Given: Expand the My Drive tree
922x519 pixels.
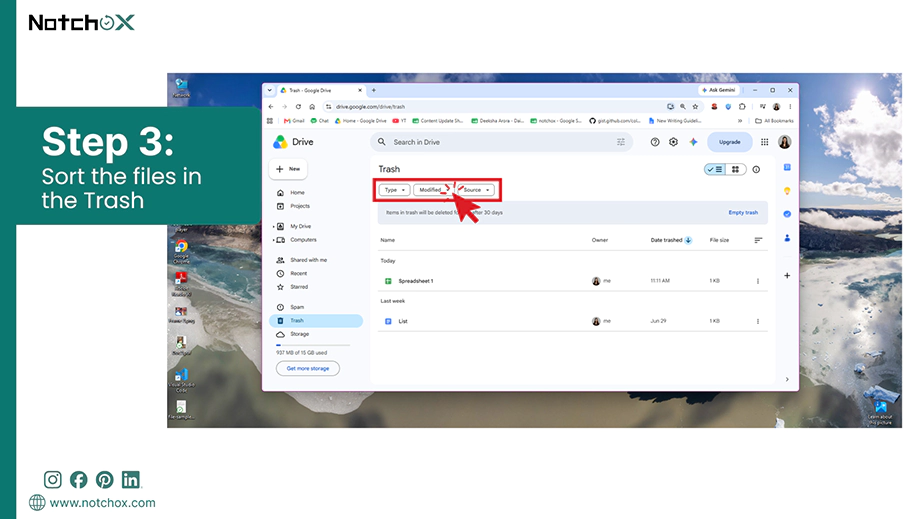Looking at the screenshot, I should tap(274, 226).
